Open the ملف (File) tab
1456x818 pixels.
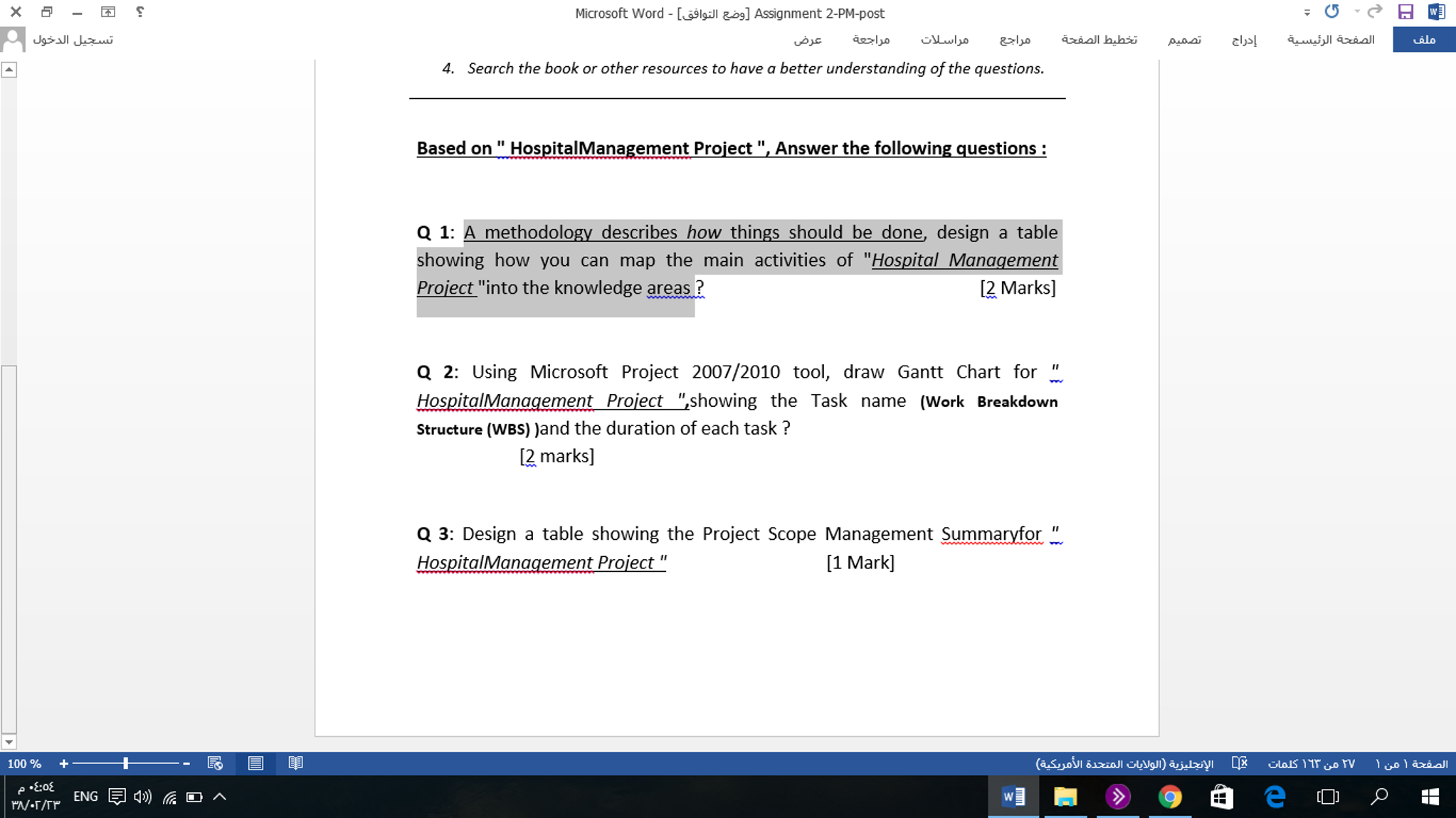point(1423,40)
